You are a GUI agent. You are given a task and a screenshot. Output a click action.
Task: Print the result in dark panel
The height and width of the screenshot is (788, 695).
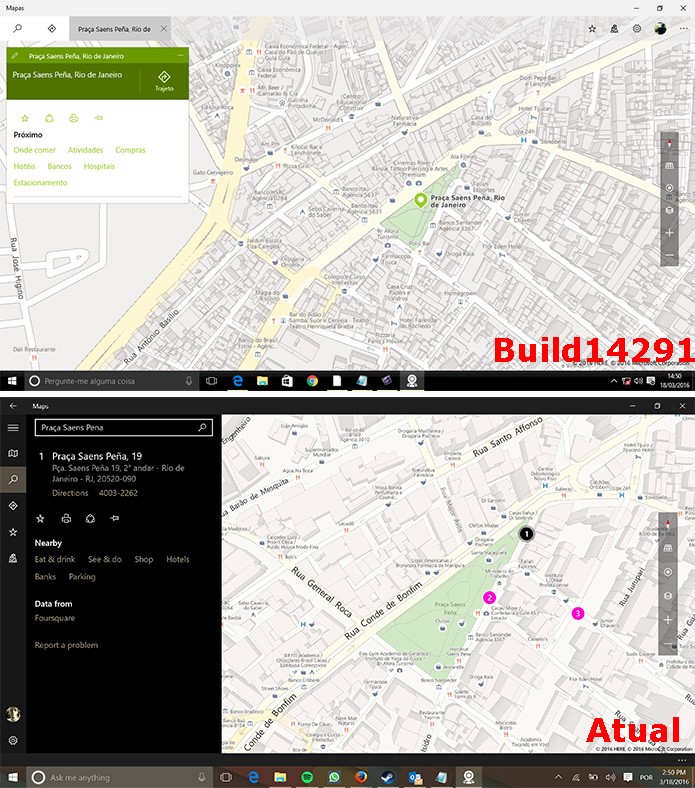(66, 518)
